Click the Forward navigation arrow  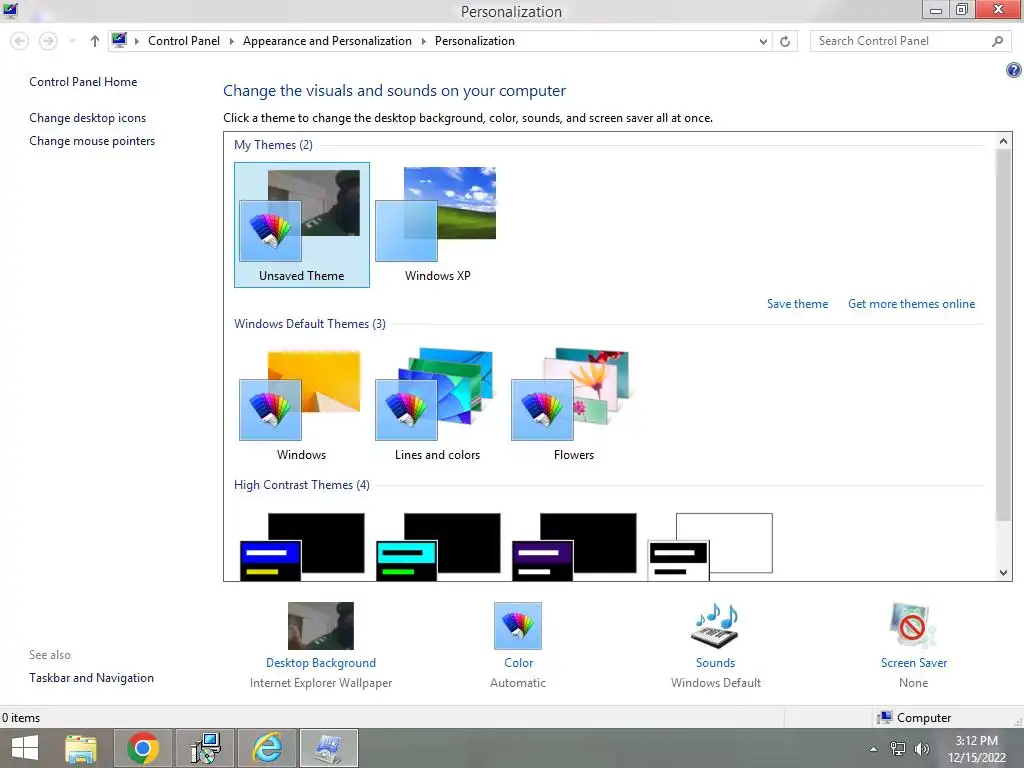coord(48,41)
